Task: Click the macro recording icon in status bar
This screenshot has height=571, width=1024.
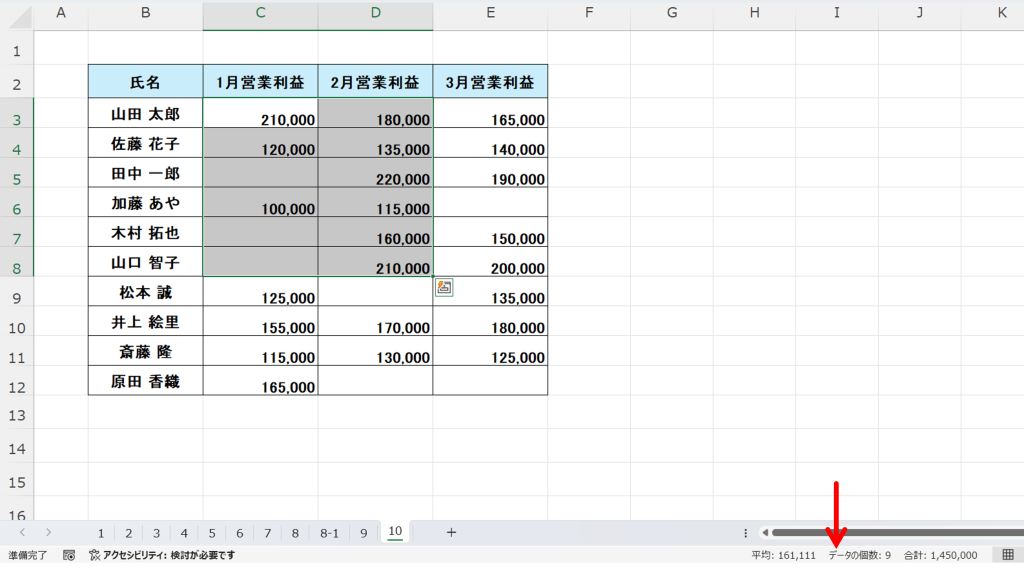Action: pos(69,555)
